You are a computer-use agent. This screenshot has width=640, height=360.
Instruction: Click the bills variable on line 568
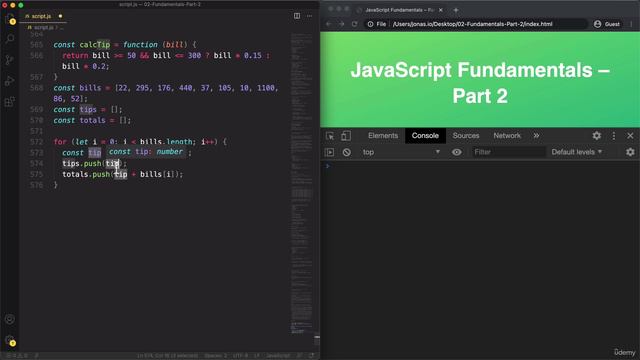point(90,88)
